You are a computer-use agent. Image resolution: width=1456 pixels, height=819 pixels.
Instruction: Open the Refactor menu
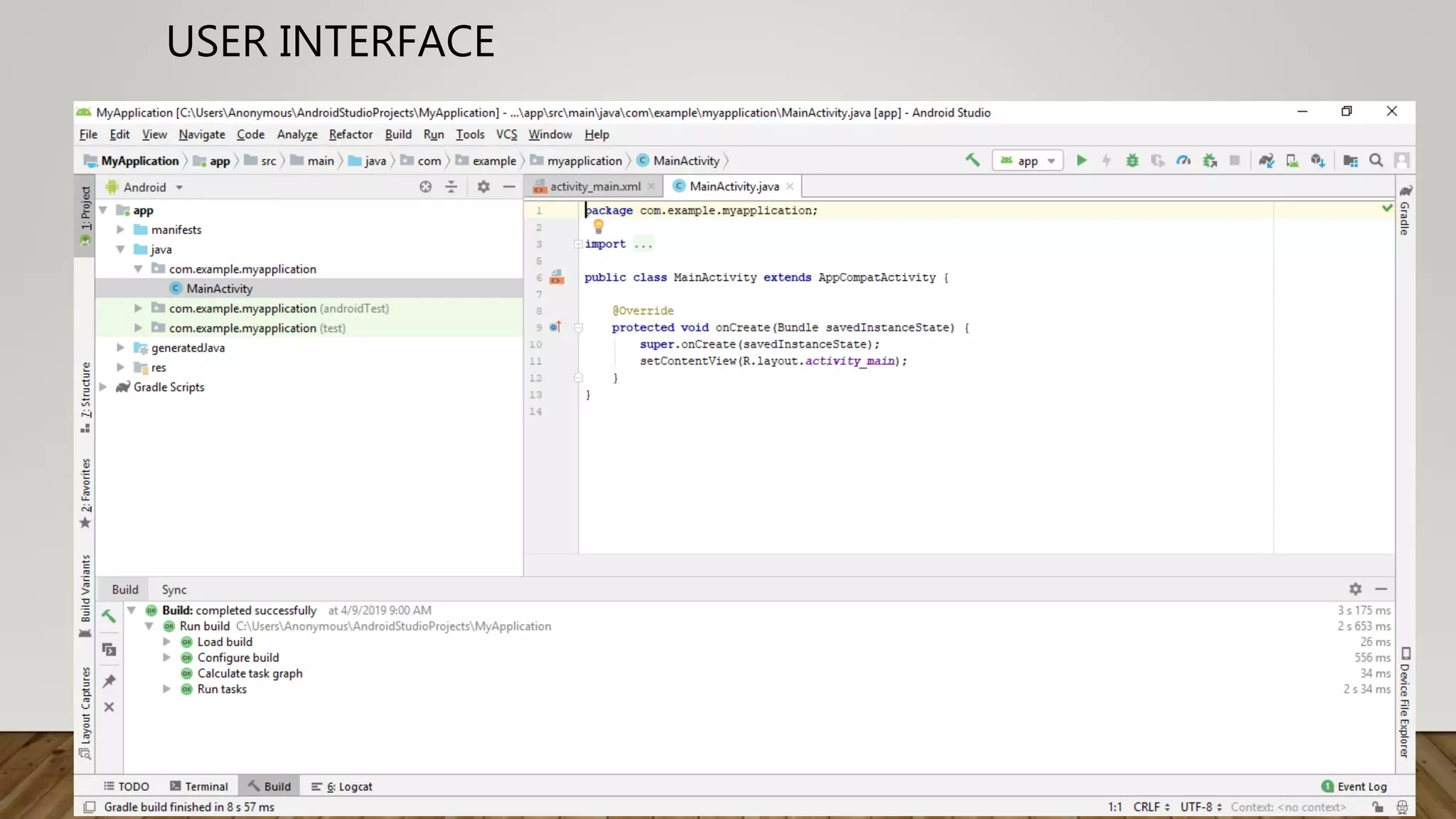pos(350,134)
